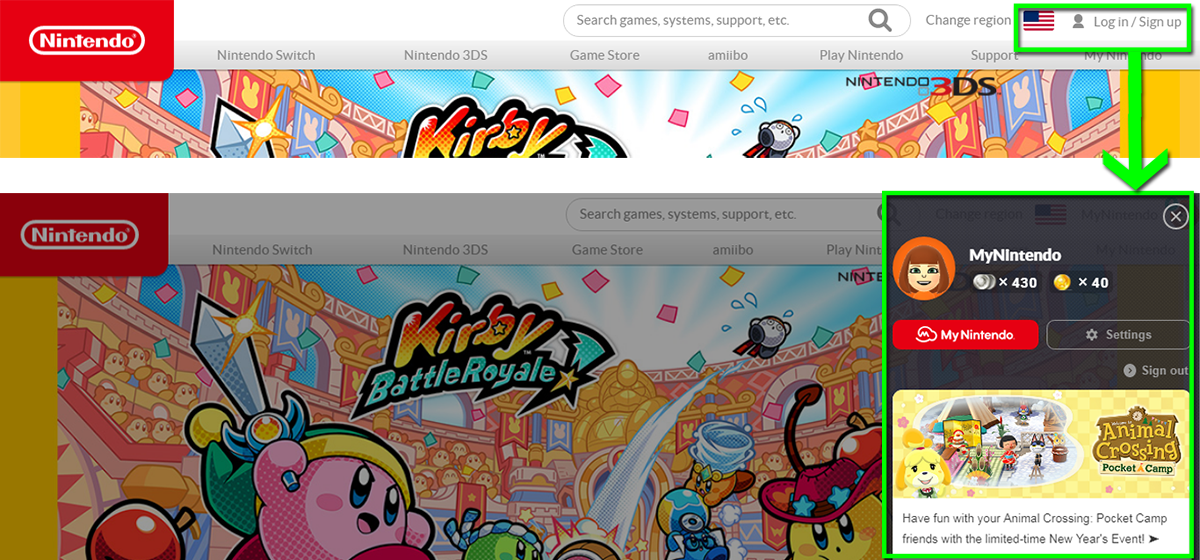
Task: Click the person icon next to Log in
Action: [x=1078, y=21]
